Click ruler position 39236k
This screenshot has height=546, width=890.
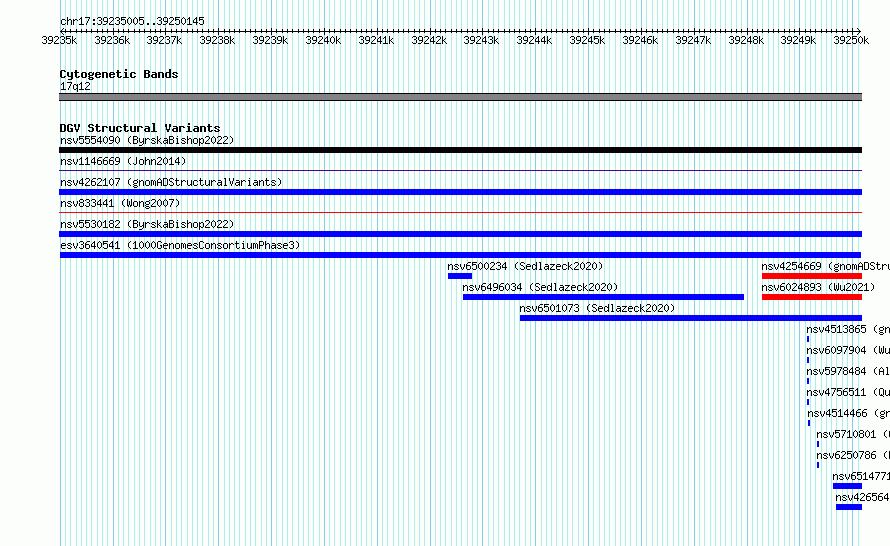pos(112,40)
